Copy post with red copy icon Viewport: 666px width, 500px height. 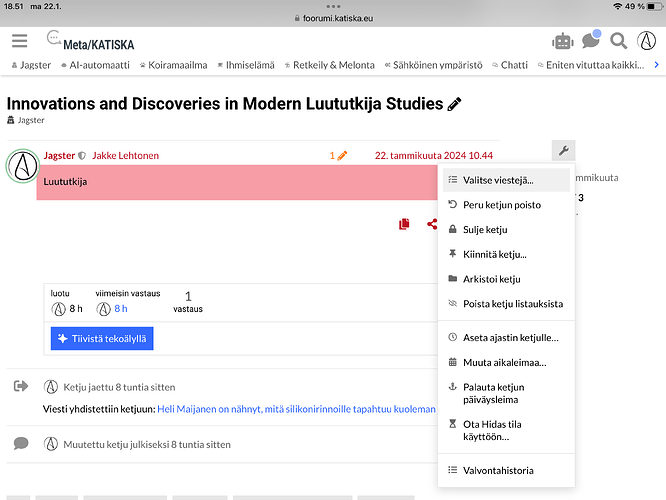[404, 224]
